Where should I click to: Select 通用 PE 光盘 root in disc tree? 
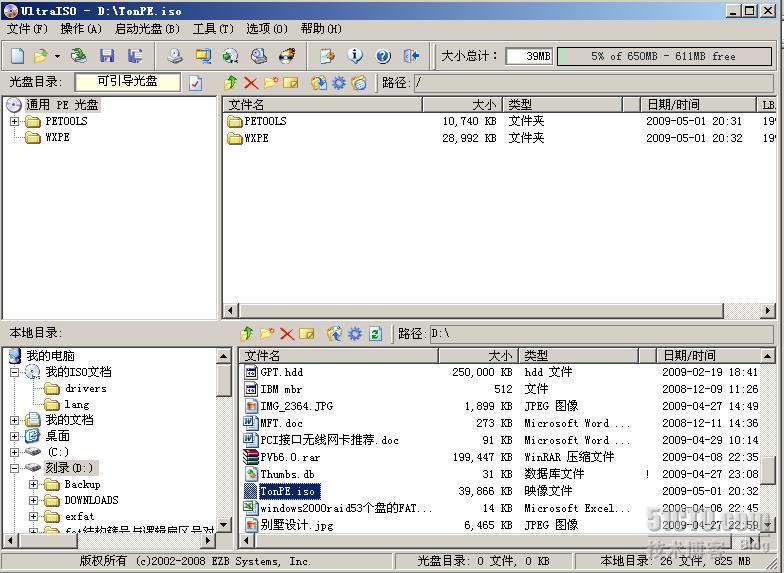(x=62, y=104)
